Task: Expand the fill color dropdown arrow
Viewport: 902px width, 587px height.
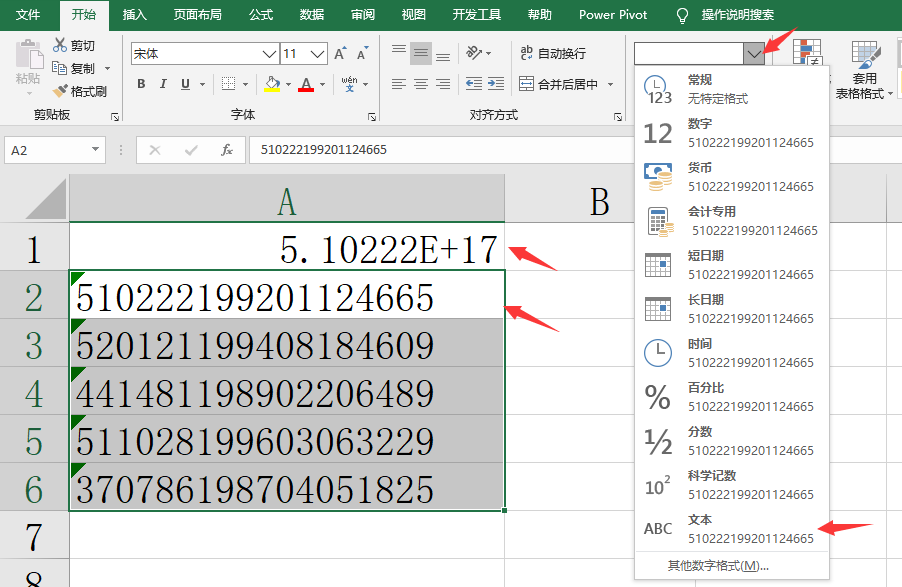Action: tap(289, 85)
